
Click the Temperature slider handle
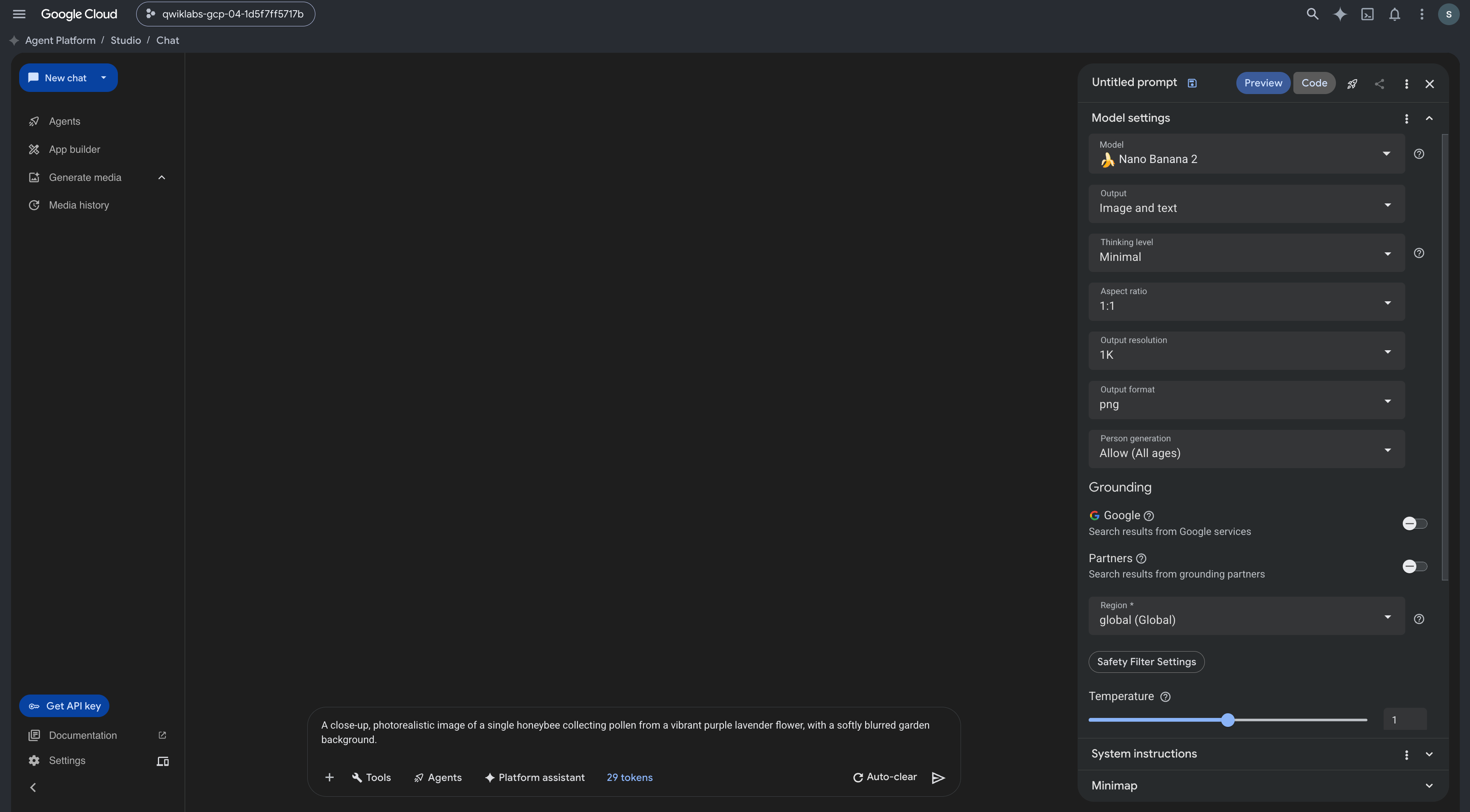tap(1228, 720)
